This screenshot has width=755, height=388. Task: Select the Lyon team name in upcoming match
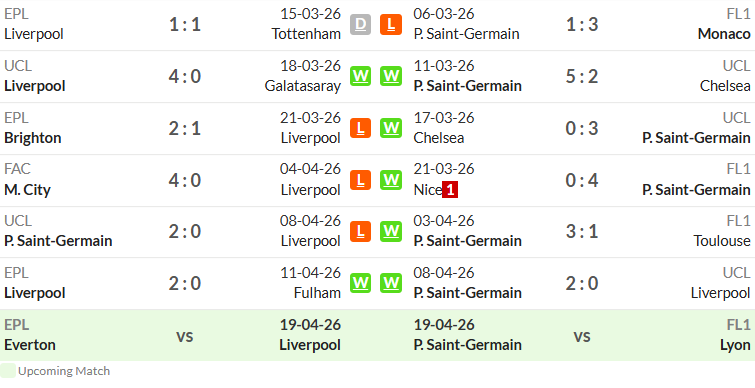[x=735, y=345]
